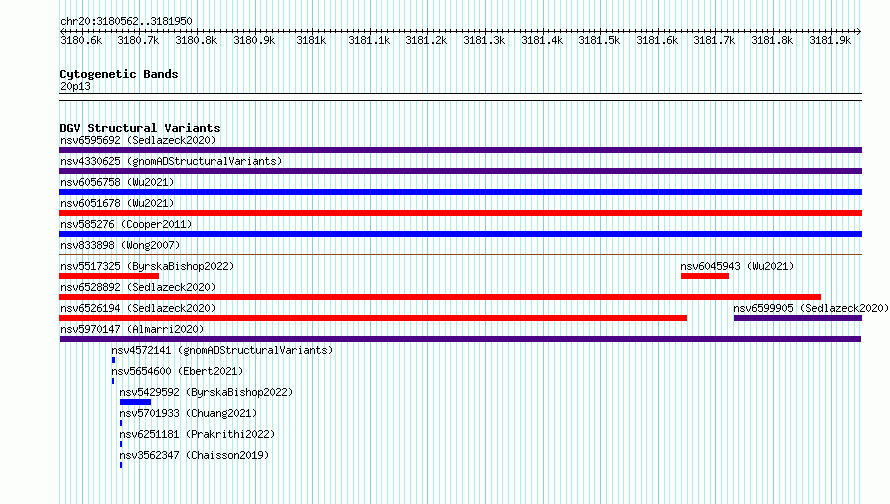Click the 3181.5k ruler tick label
890x504 pixels.
[599, 40]
